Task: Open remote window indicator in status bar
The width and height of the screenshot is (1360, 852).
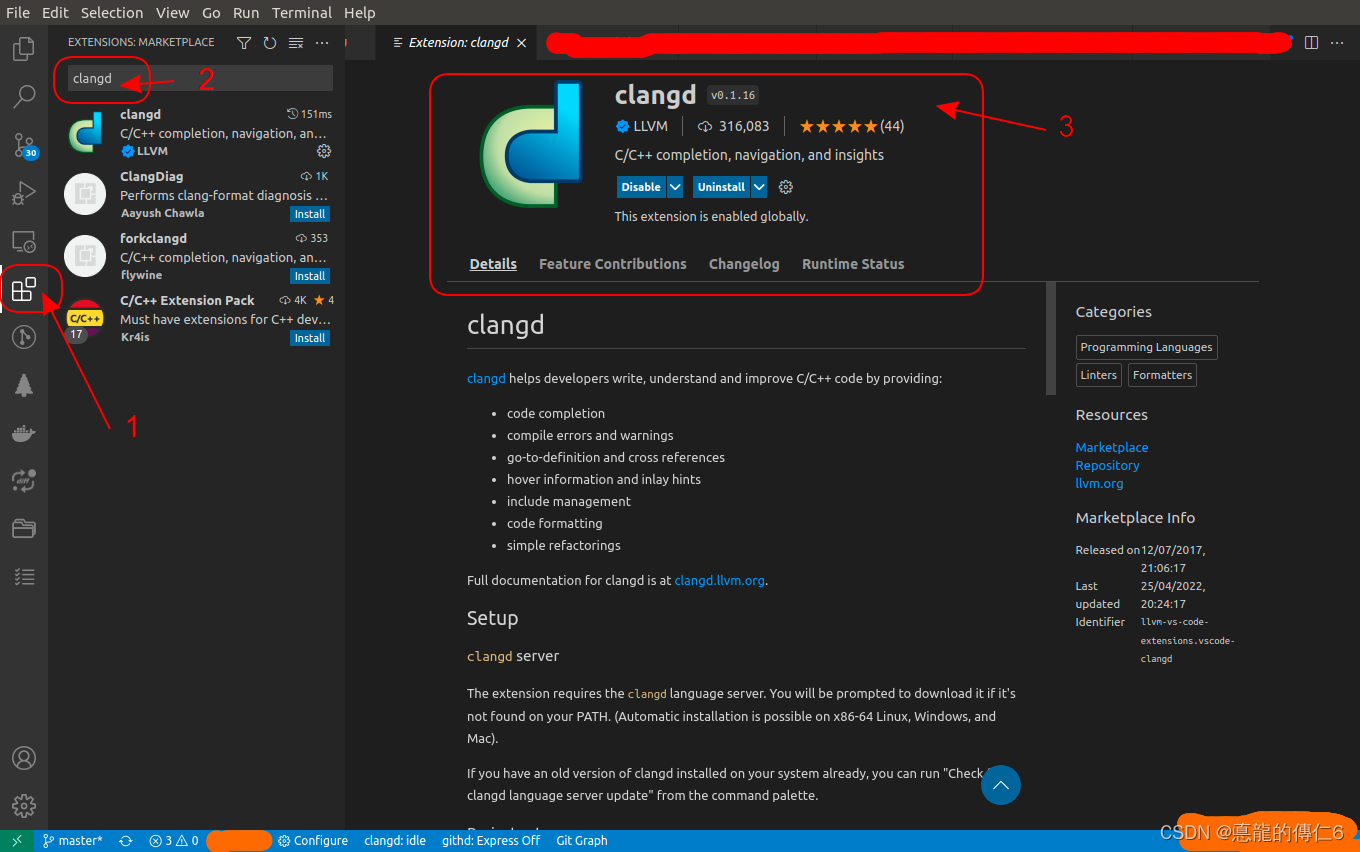Action: coord(17,841)
